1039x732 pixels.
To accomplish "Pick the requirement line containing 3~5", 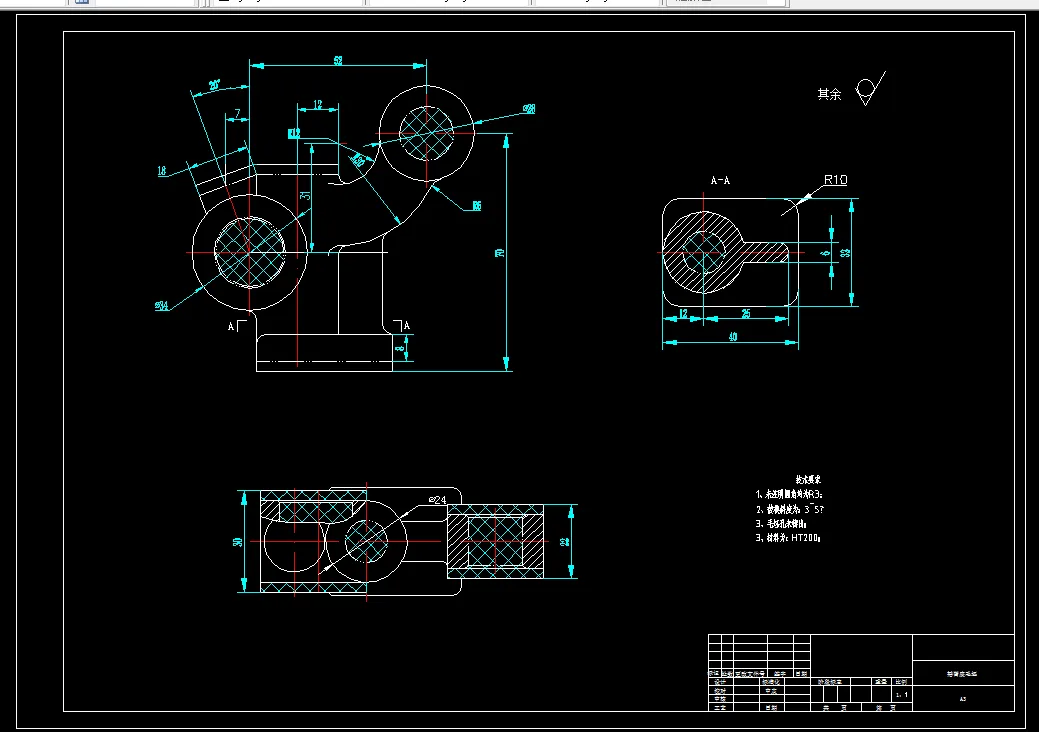I will click(x=790, y=509).
